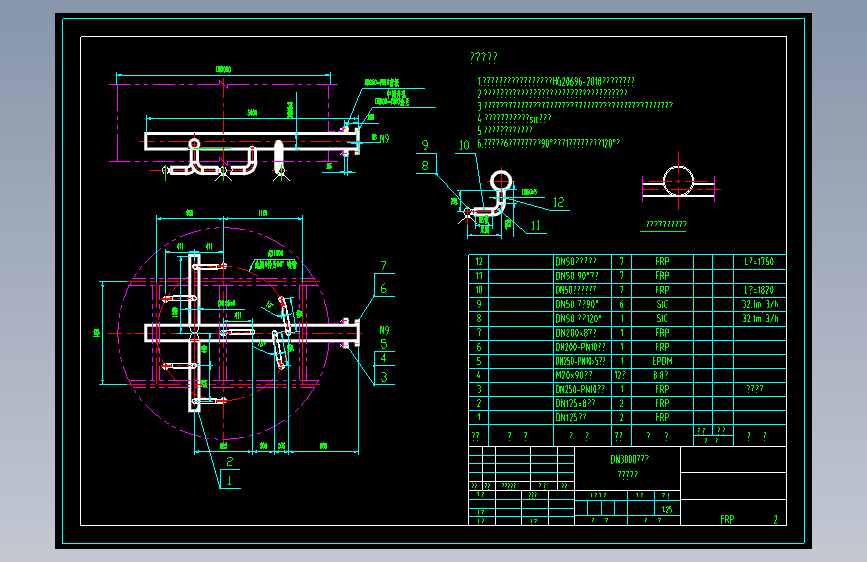Click note 4 mentioning SIC
Viewport: 867px width, 562px height.
point(514,118)
